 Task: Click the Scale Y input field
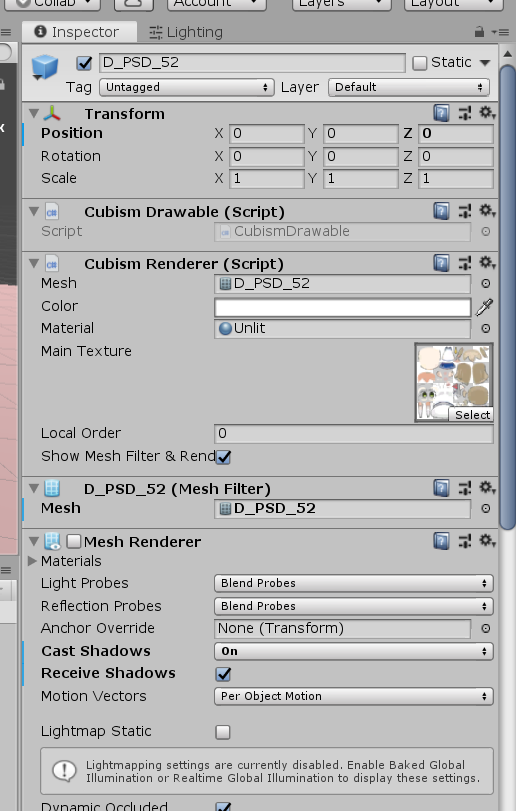[x=361, y=178]
